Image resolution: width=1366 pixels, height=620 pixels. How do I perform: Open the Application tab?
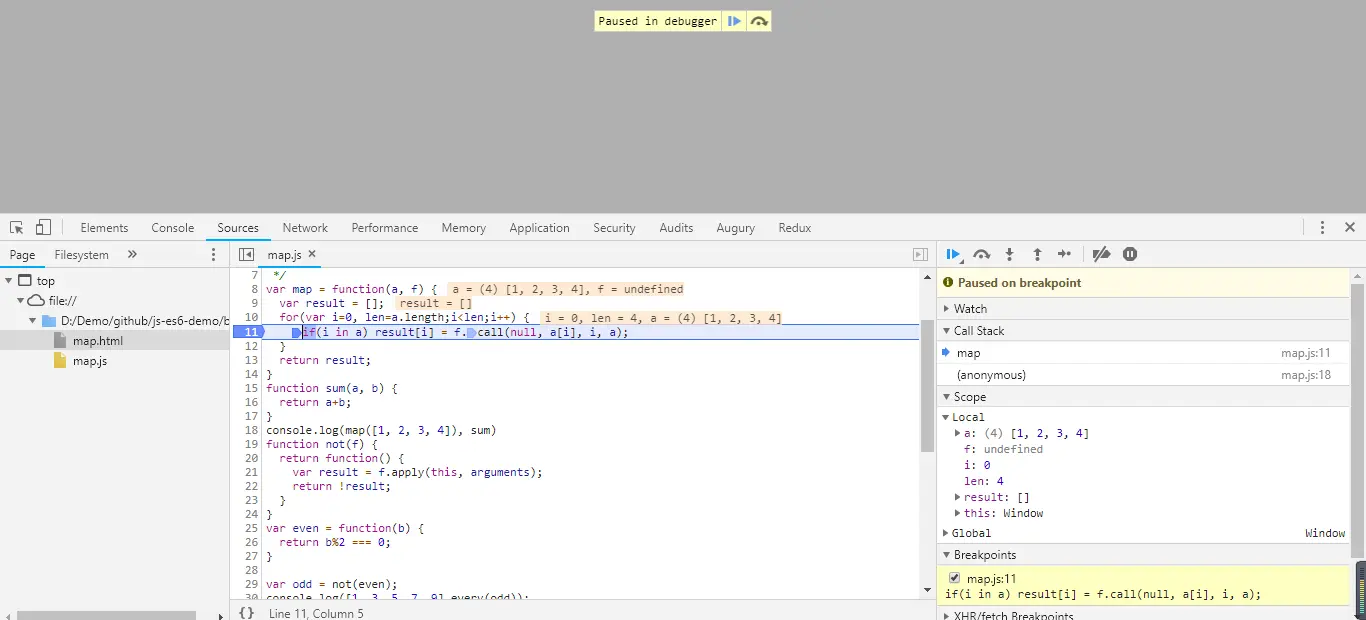coord(539,228)
